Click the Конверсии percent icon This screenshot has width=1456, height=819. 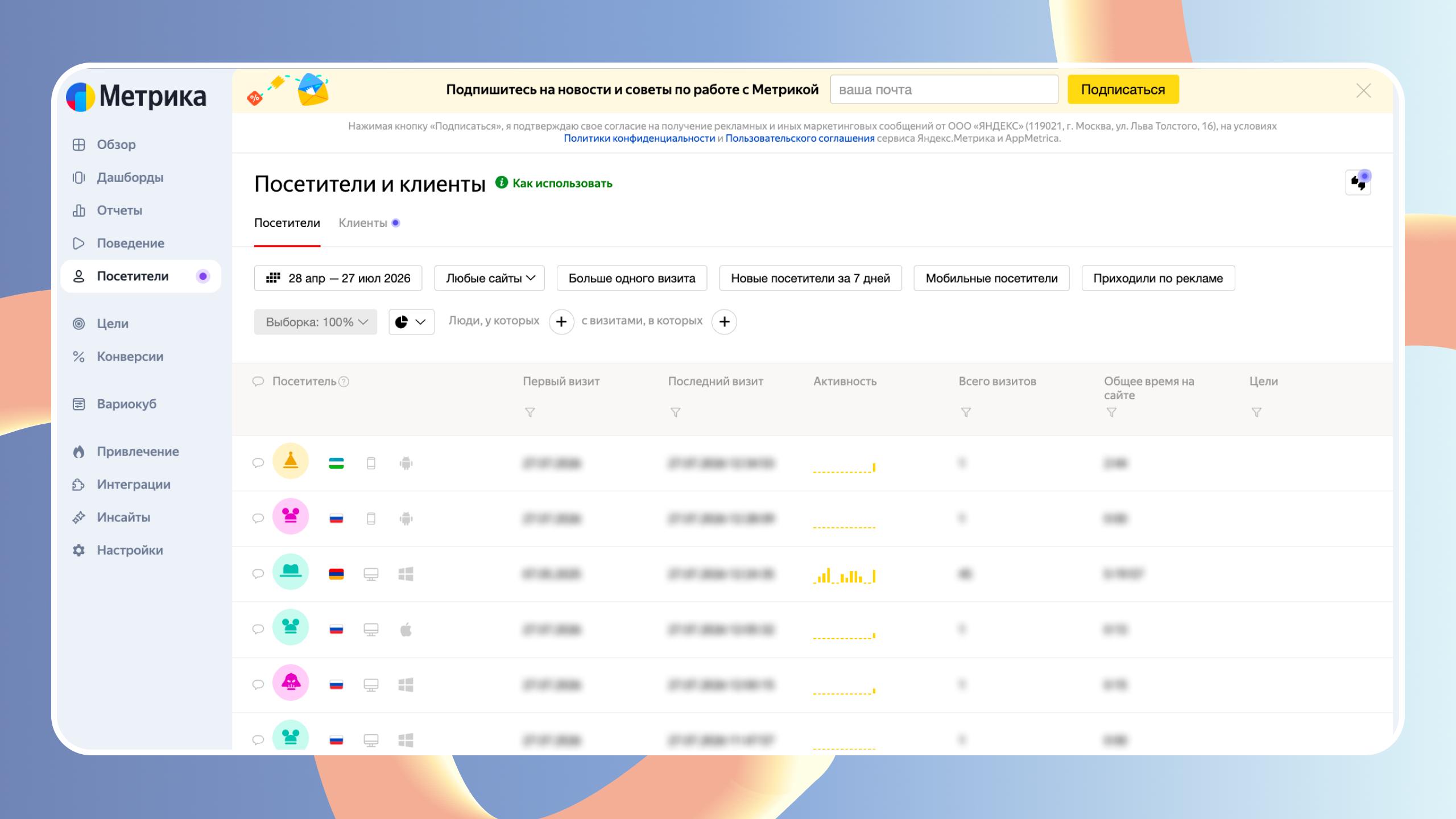coord(78,357)
